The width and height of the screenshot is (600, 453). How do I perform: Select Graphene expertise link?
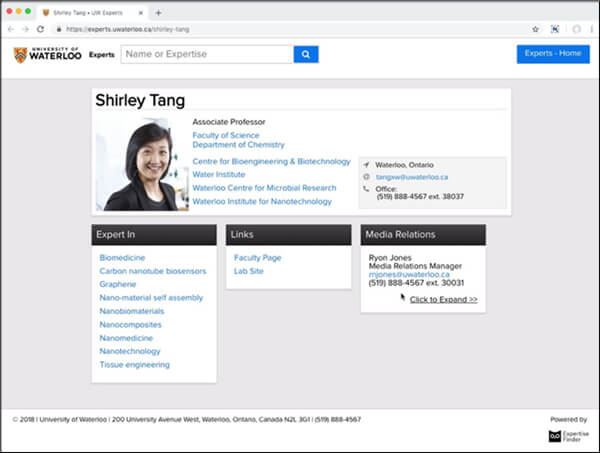118,284
